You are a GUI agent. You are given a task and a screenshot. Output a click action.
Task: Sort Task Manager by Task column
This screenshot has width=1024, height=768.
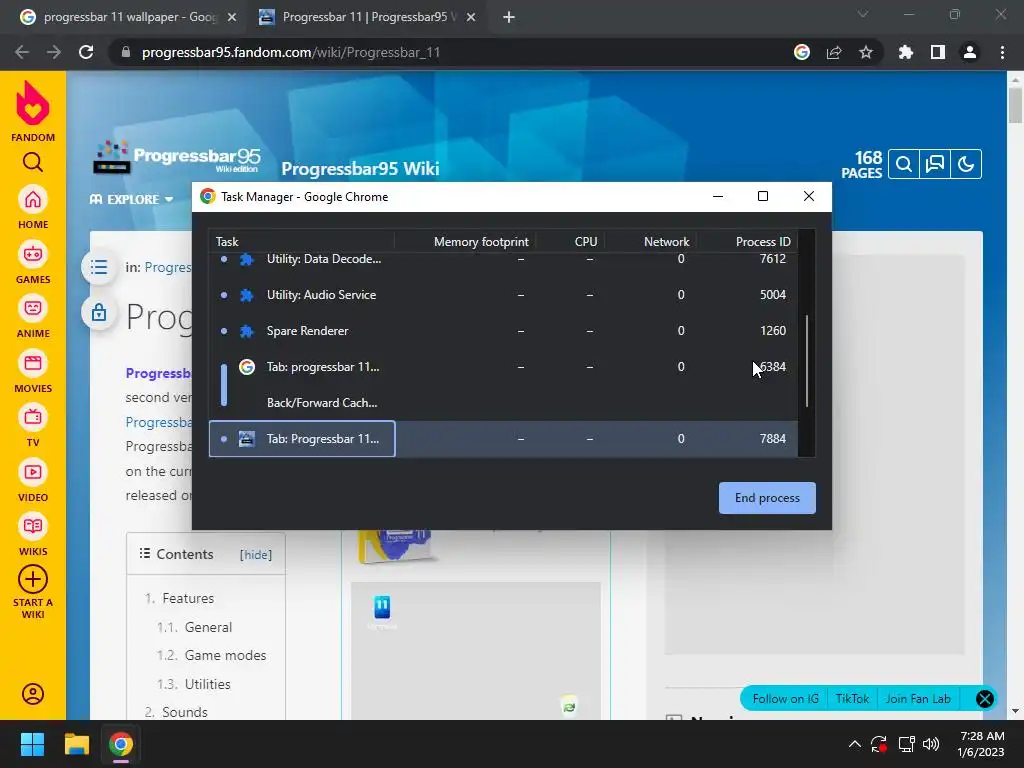pos(227,242)
